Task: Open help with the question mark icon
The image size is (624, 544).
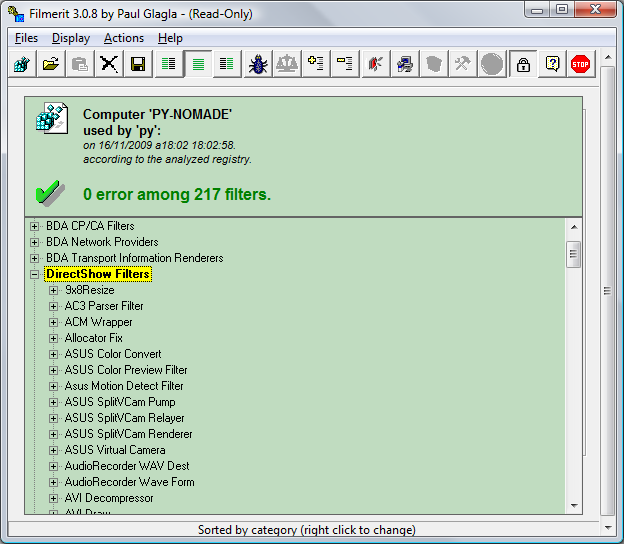Action: coord(552,64)
